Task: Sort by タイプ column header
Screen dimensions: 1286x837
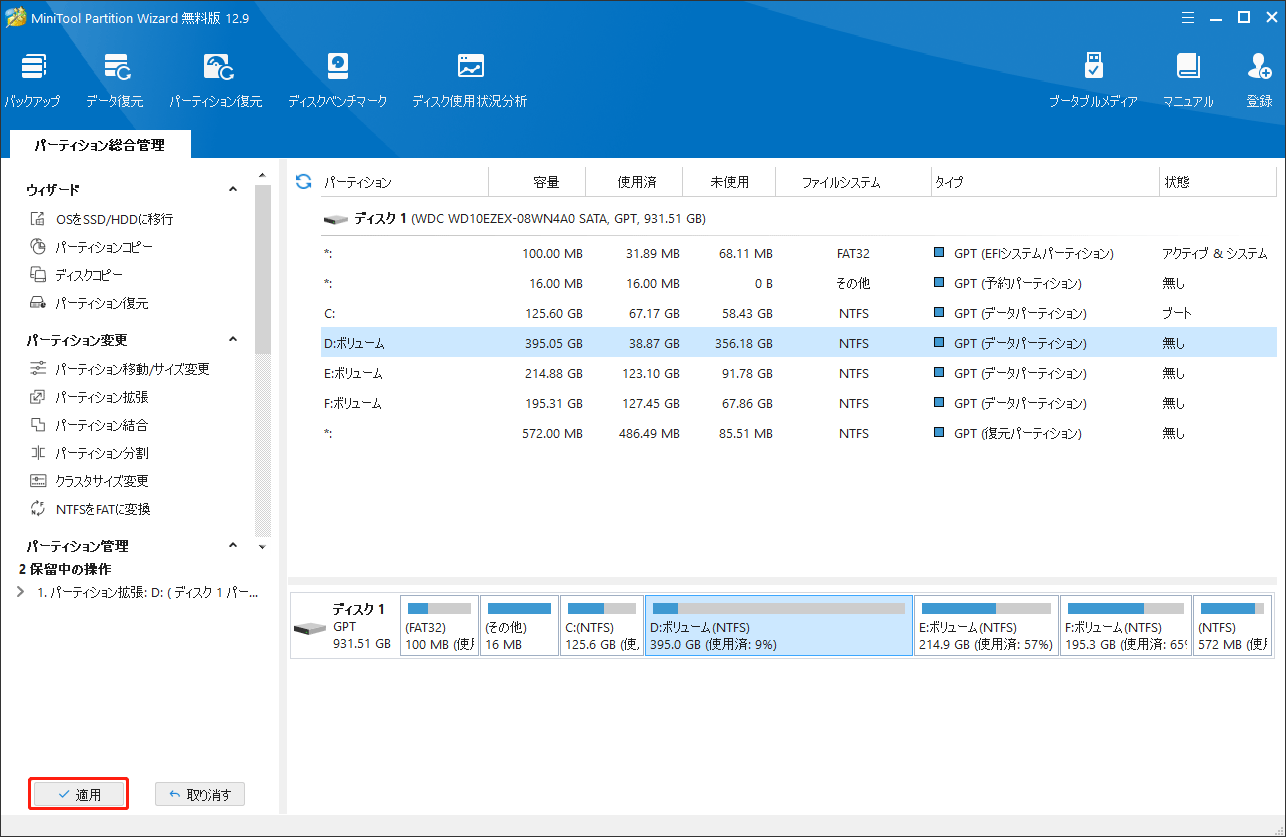Action: pyautogui.click(x=1044, y=182)
